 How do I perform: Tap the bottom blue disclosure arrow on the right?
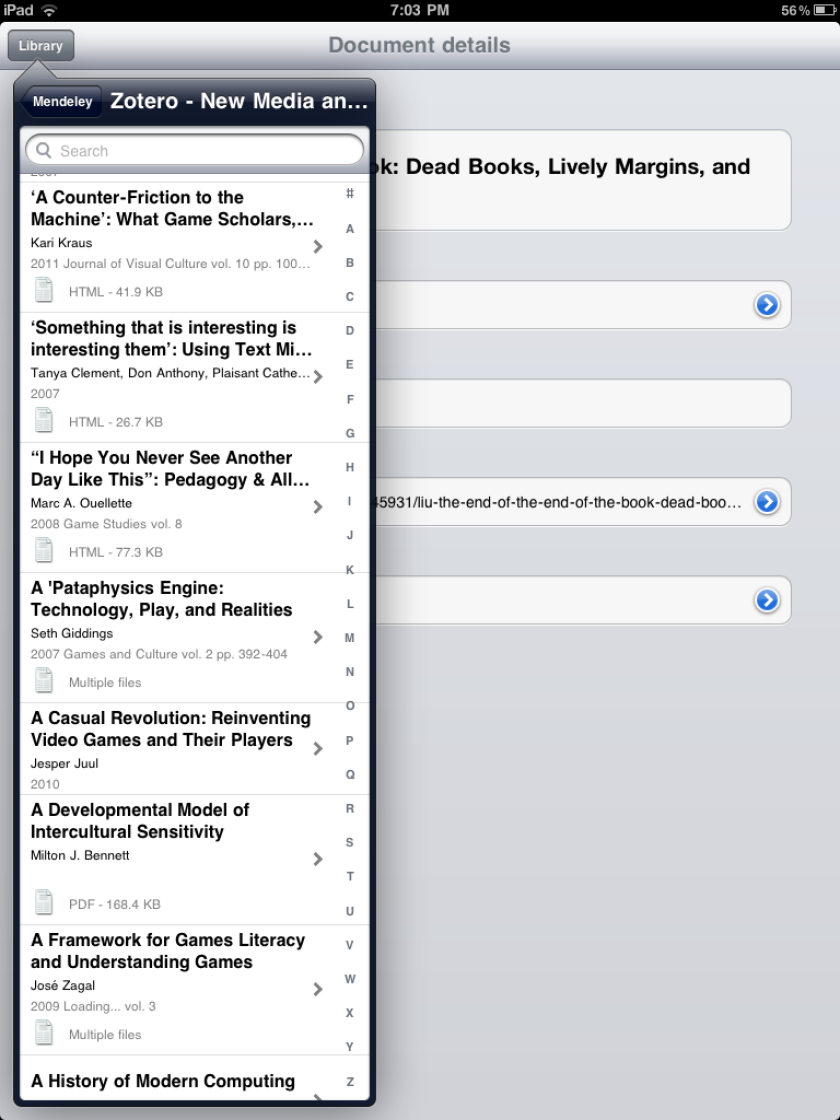[x=767, y=600]
